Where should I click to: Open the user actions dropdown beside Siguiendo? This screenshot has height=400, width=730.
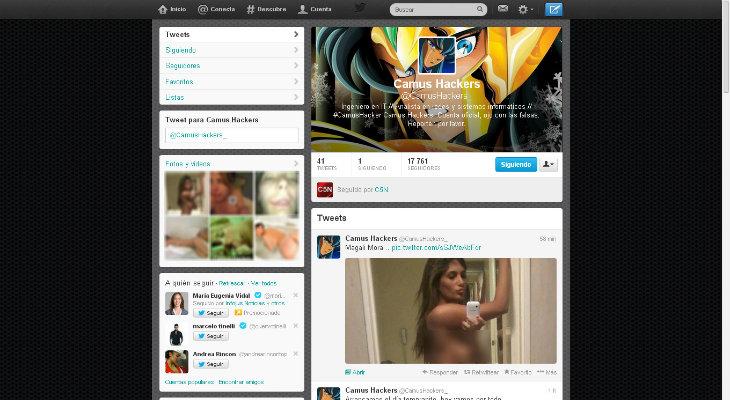click(548, 164)
